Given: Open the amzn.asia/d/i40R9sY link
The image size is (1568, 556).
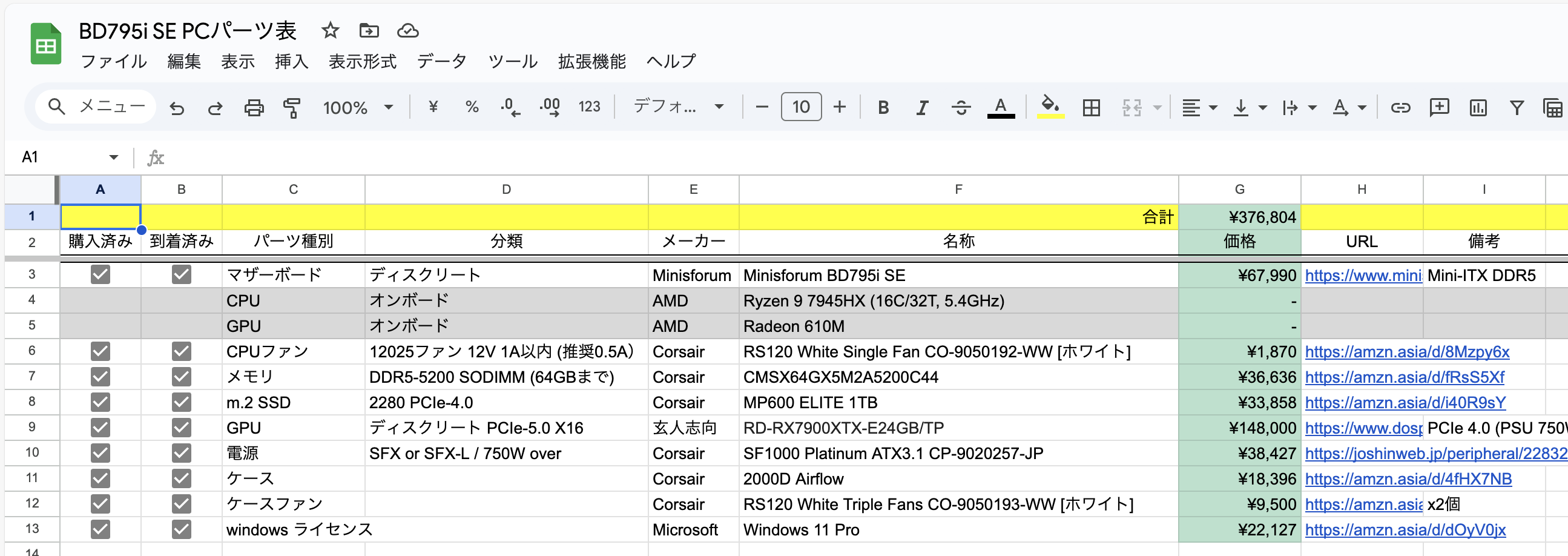Looking at the screenshot, I should pos(1406,403).
